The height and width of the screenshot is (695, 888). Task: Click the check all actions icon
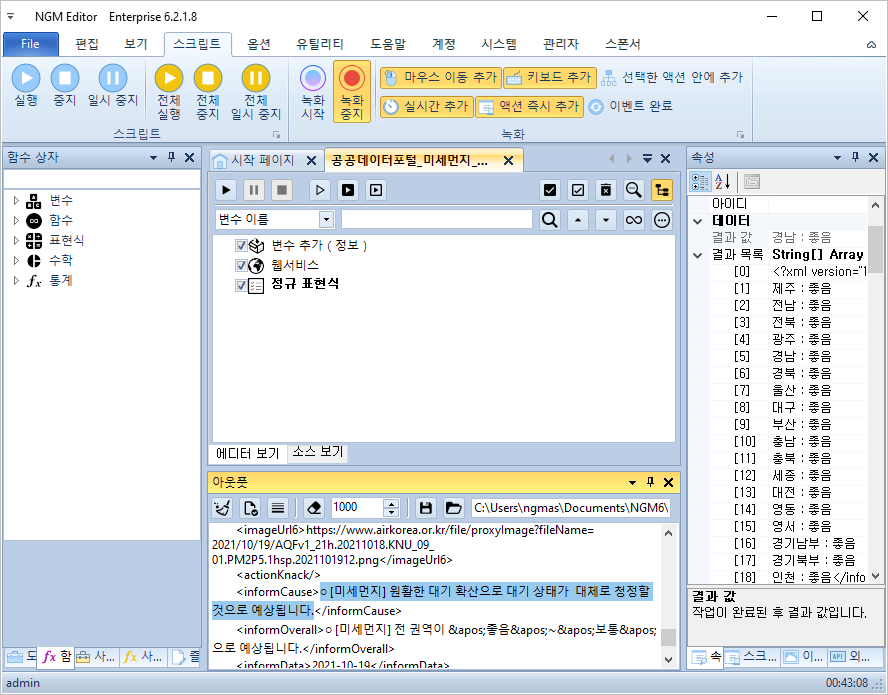[x=549, y=190]
